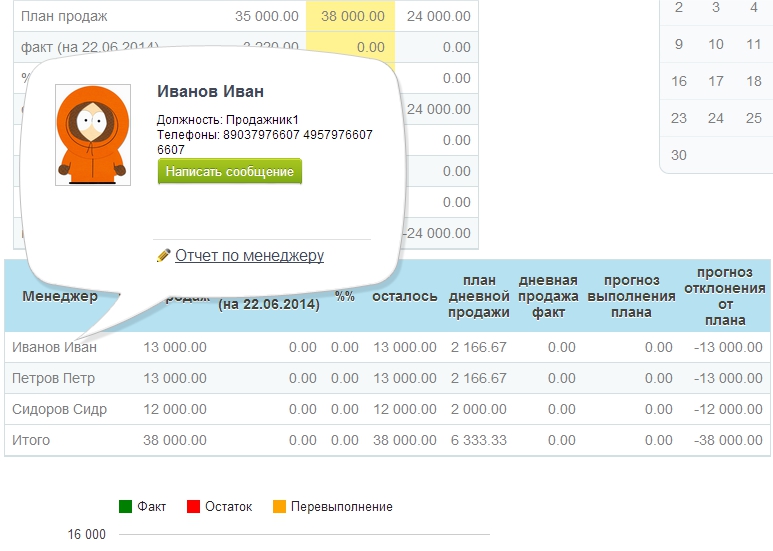Viewport: 773px width, 551px height.
Task: Click the 'План продаж' row label
Action: point(64,16)
